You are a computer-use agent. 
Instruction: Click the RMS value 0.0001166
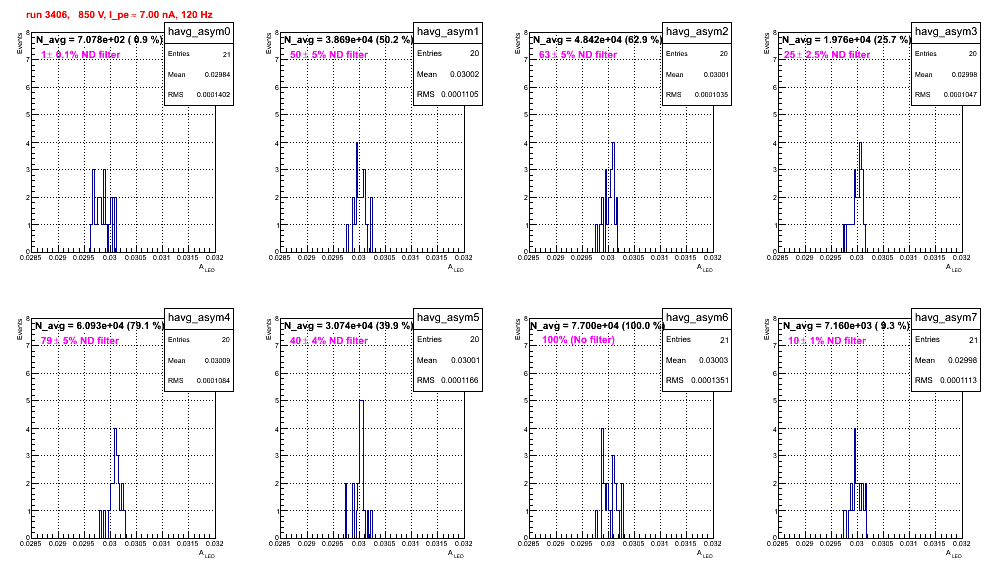(461, 380)
